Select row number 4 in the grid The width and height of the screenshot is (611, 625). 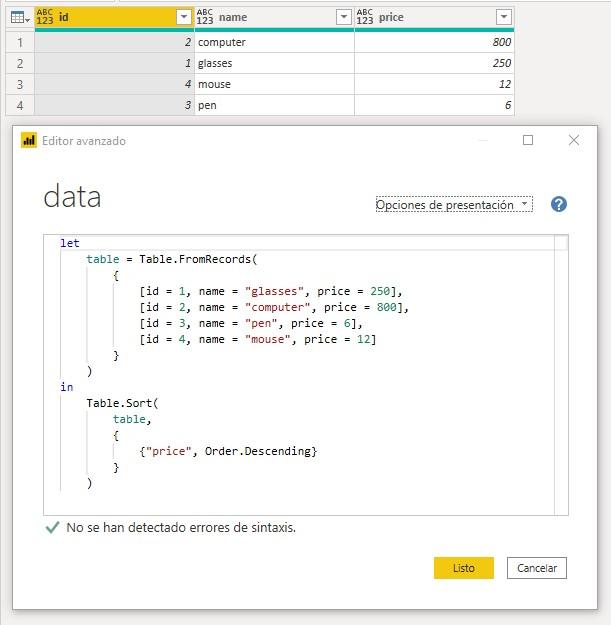pos(20,106)
